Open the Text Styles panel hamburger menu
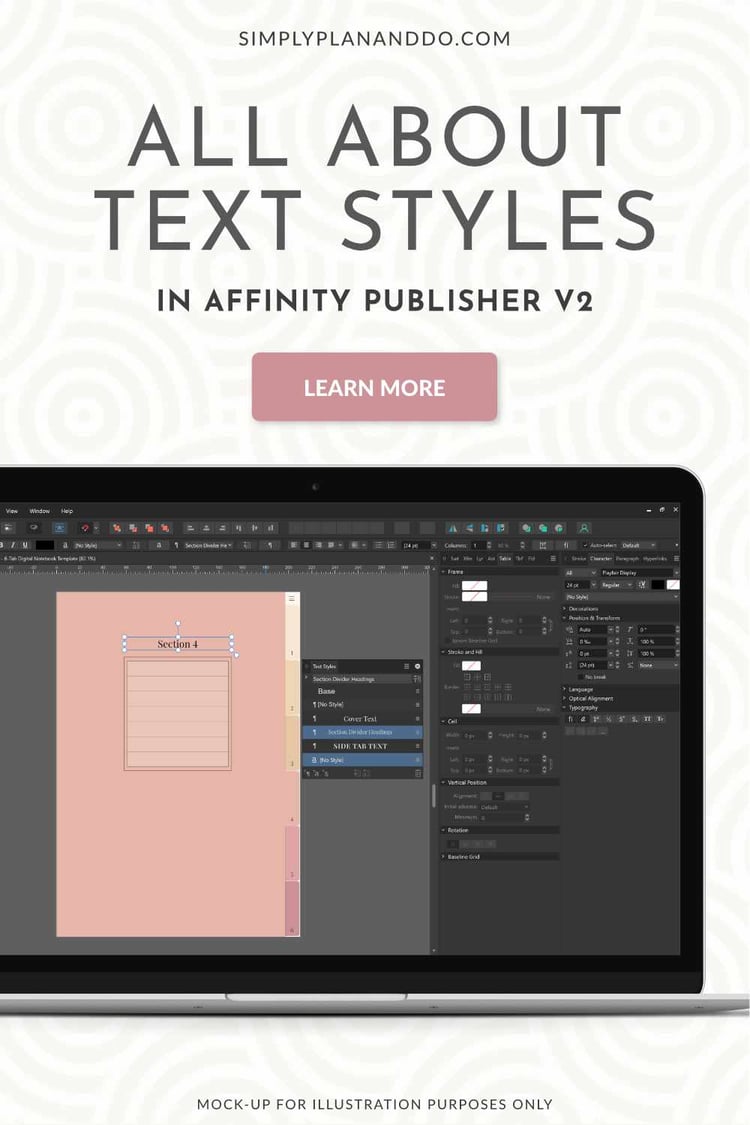 [x=406, y=667]
